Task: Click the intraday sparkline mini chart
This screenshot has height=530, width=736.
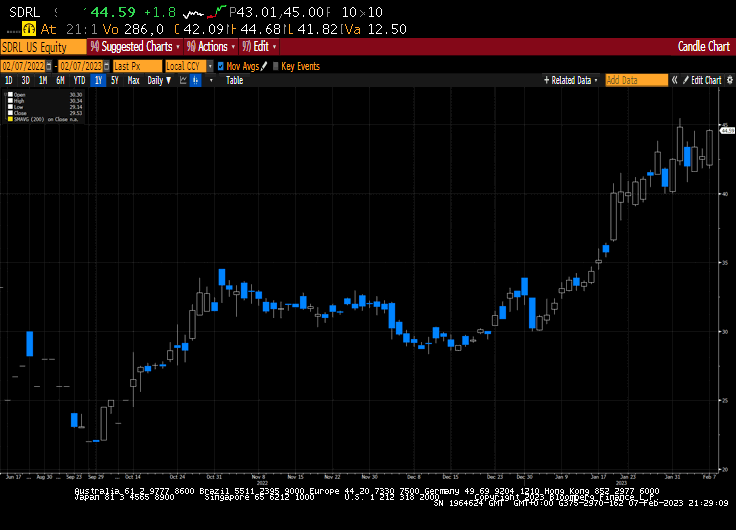Action: (x=205, y=12)
